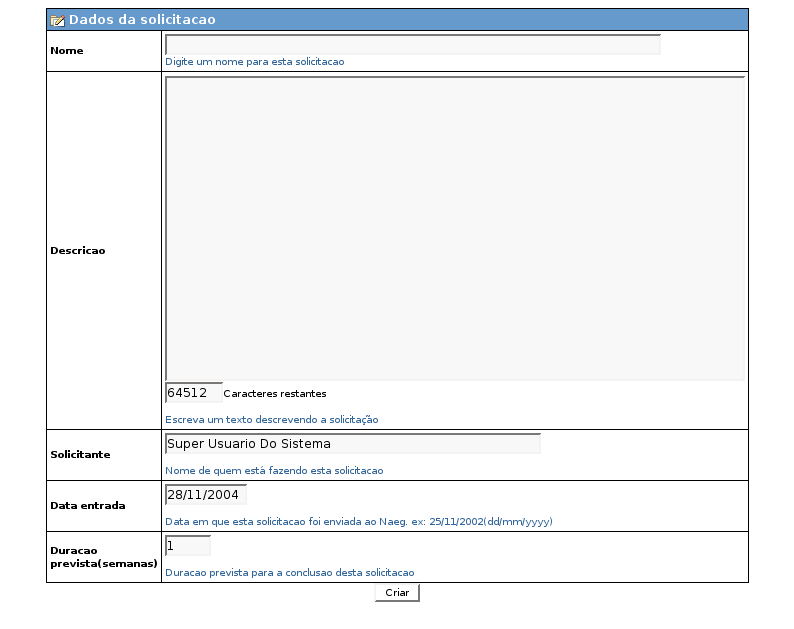Click inside the Descricao text area
Viewport: 794px width, 629px height.
click(x=455, y=228)
